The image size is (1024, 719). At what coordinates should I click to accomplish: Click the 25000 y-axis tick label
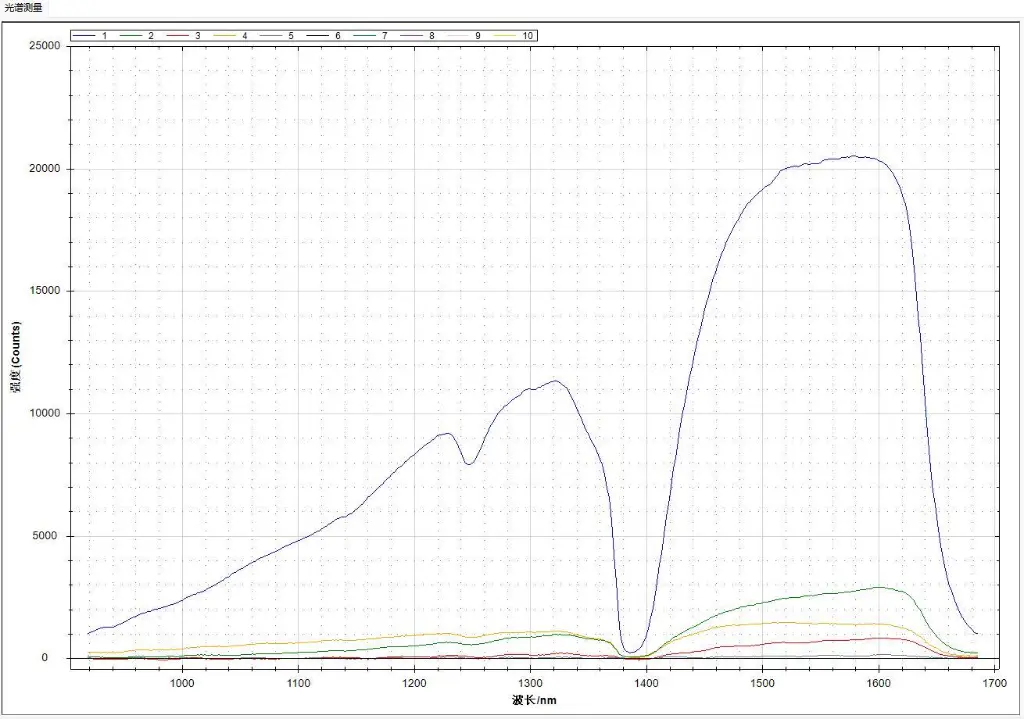45,46
